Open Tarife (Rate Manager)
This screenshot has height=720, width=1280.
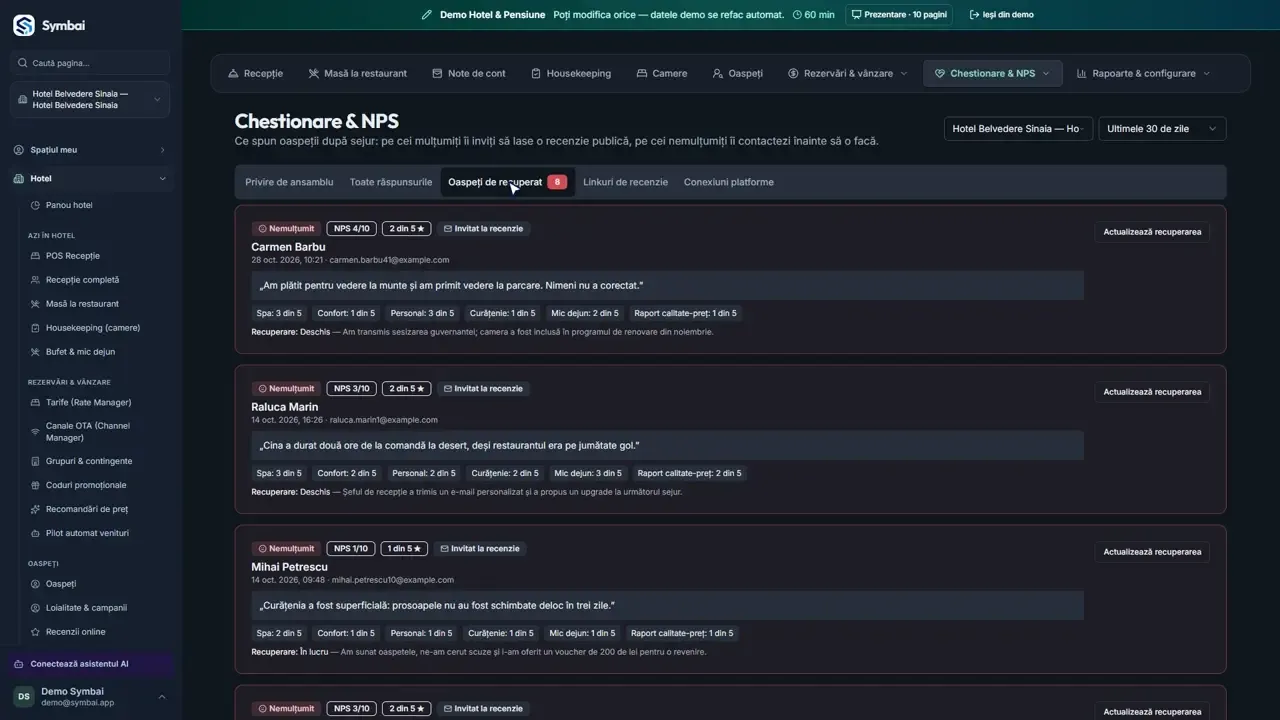[x=90, y=402]
